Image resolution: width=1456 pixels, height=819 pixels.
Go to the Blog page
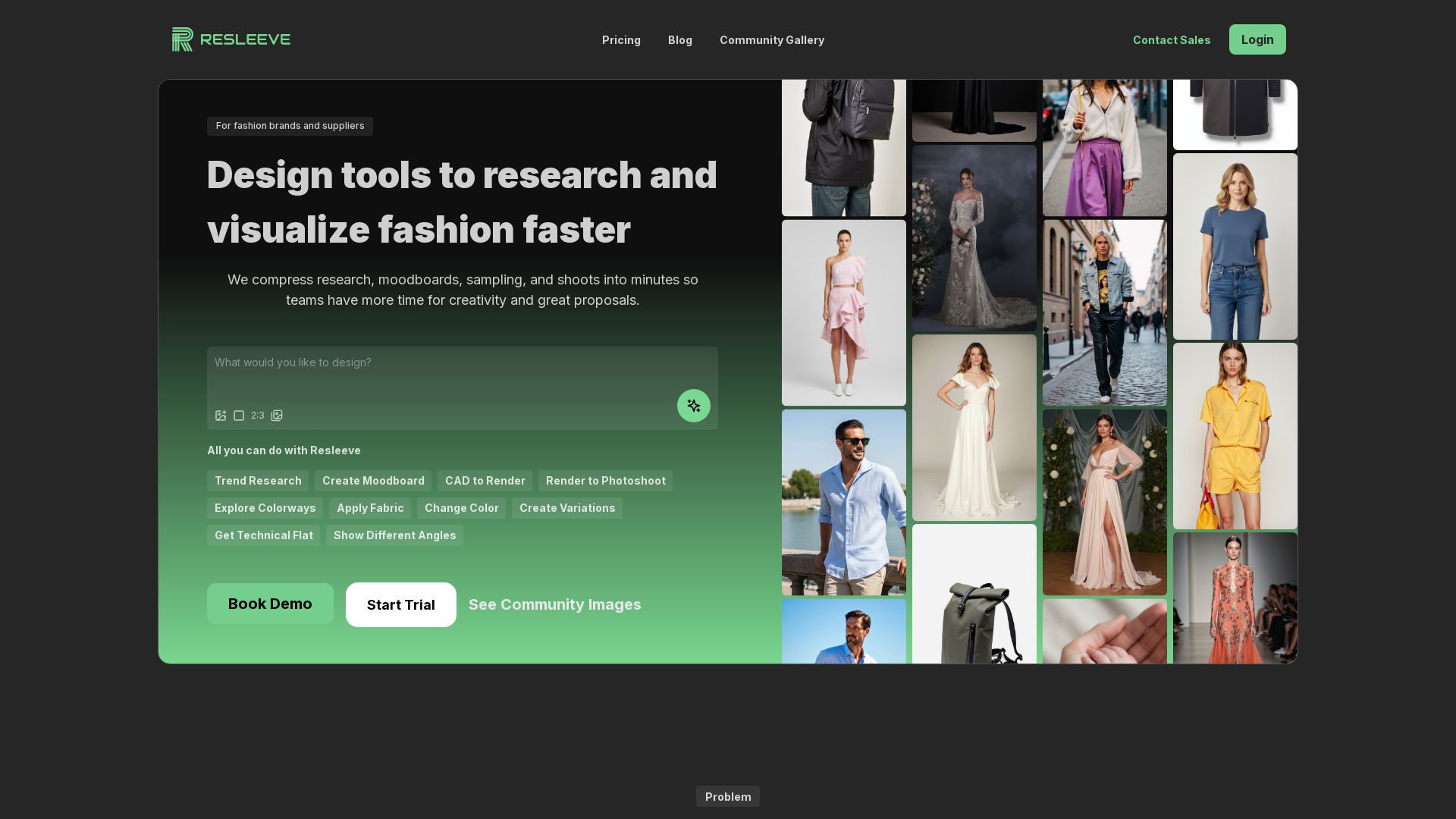[x=679, y=40]
